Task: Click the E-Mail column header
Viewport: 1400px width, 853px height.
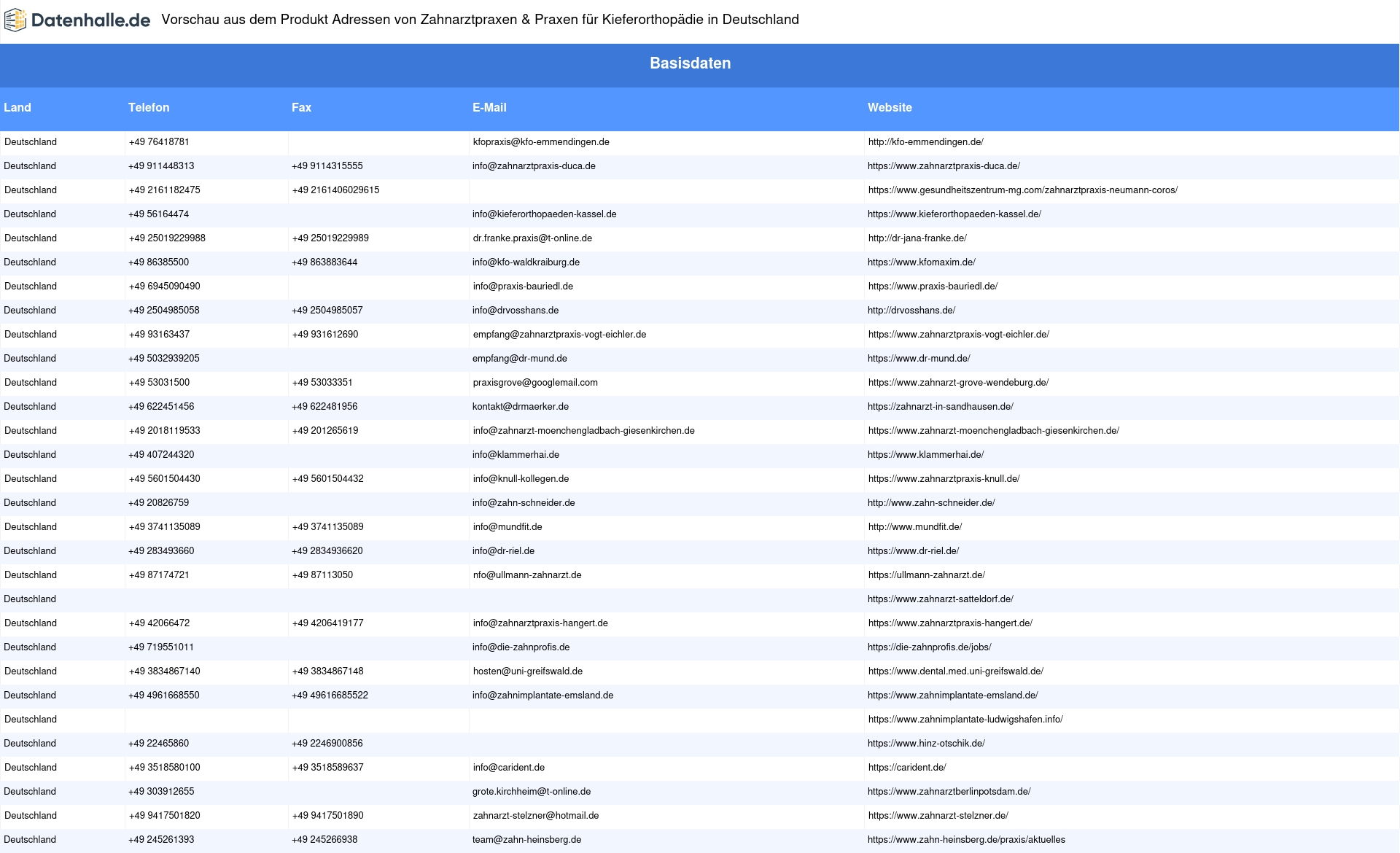Action: 489,107
